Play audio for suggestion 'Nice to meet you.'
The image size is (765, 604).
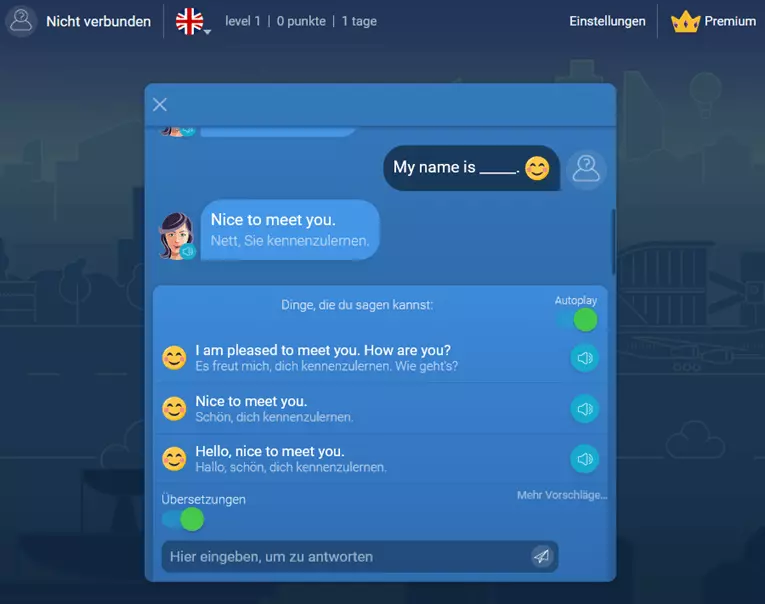pyautogui.click(x=584, y=409)
